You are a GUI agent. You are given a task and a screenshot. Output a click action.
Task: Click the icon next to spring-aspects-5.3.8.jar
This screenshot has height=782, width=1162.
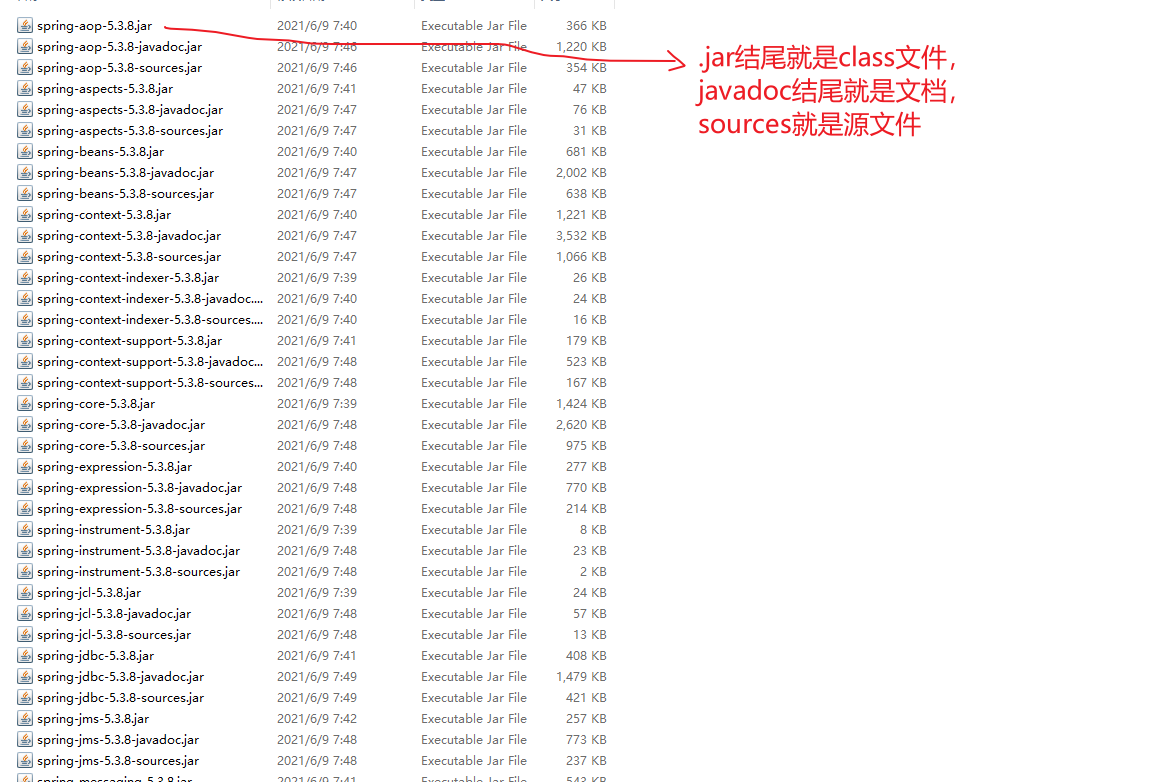point(25,89)
